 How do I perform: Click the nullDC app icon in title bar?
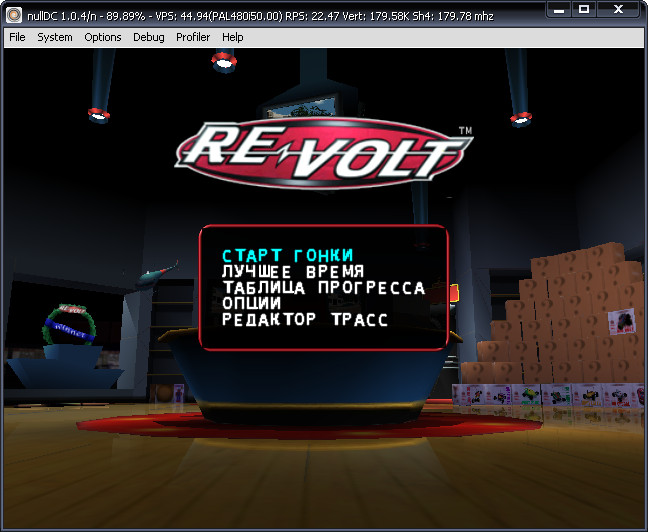pyautogui.click(x=14, y=15)
